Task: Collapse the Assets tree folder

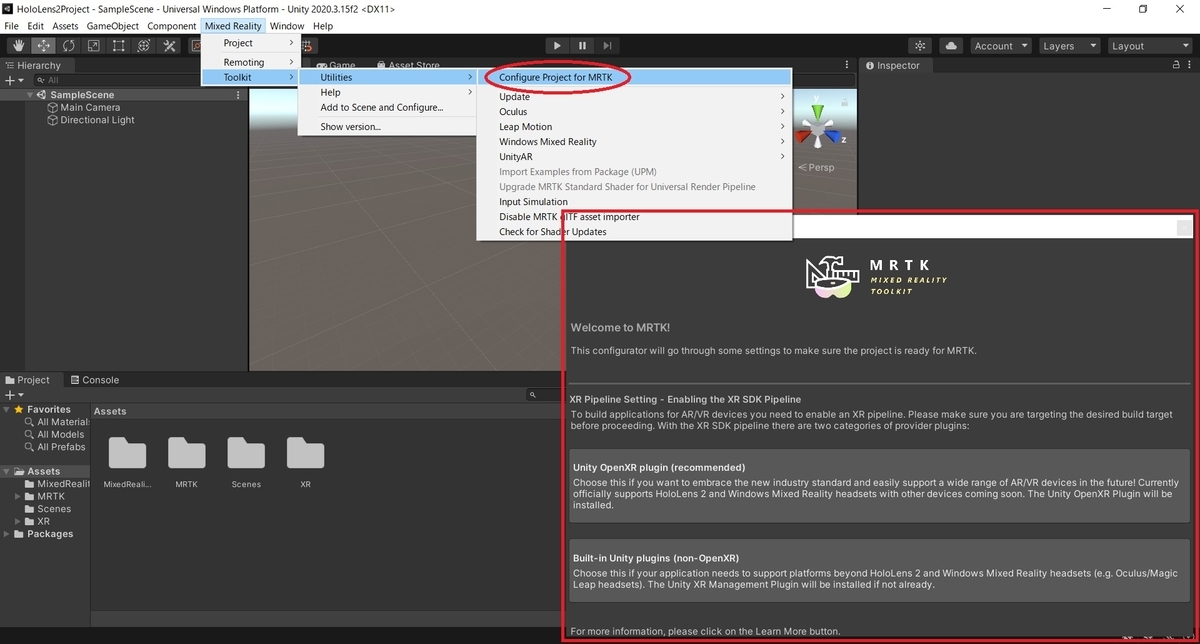Action: (x=6, y=471)
